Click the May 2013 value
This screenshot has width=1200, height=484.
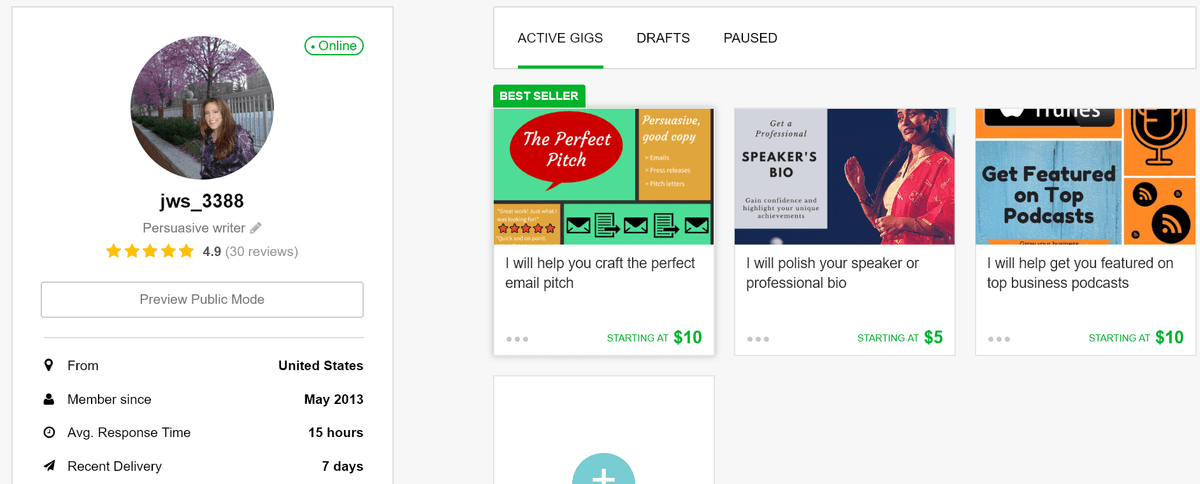(334, 399)
